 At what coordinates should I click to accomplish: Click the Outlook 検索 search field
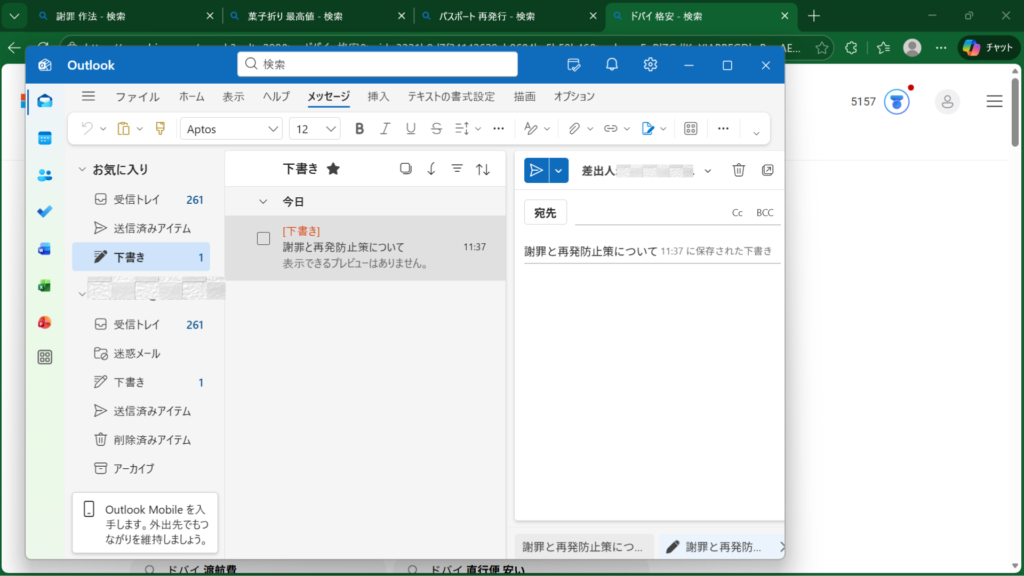[x=378, y=64]
